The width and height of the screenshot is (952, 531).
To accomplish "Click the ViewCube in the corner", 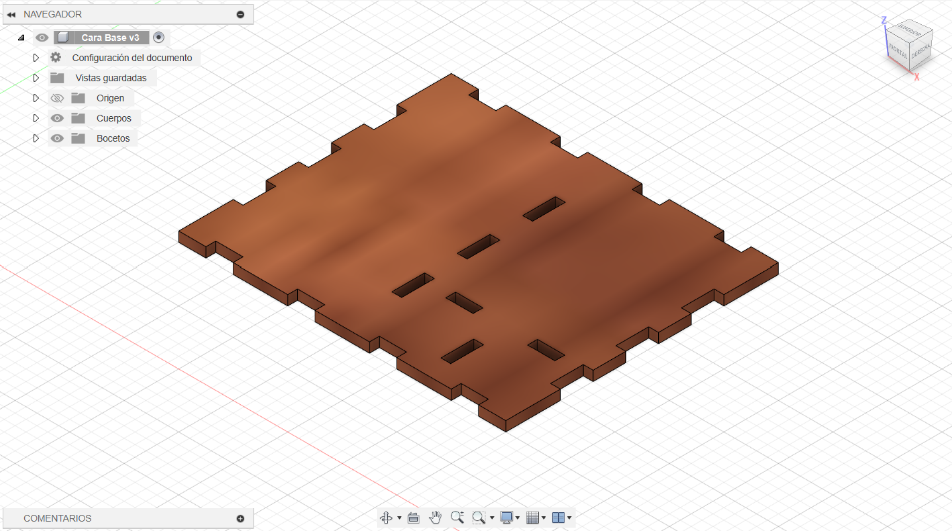I will pyautogui.click(x=909, y=44).
